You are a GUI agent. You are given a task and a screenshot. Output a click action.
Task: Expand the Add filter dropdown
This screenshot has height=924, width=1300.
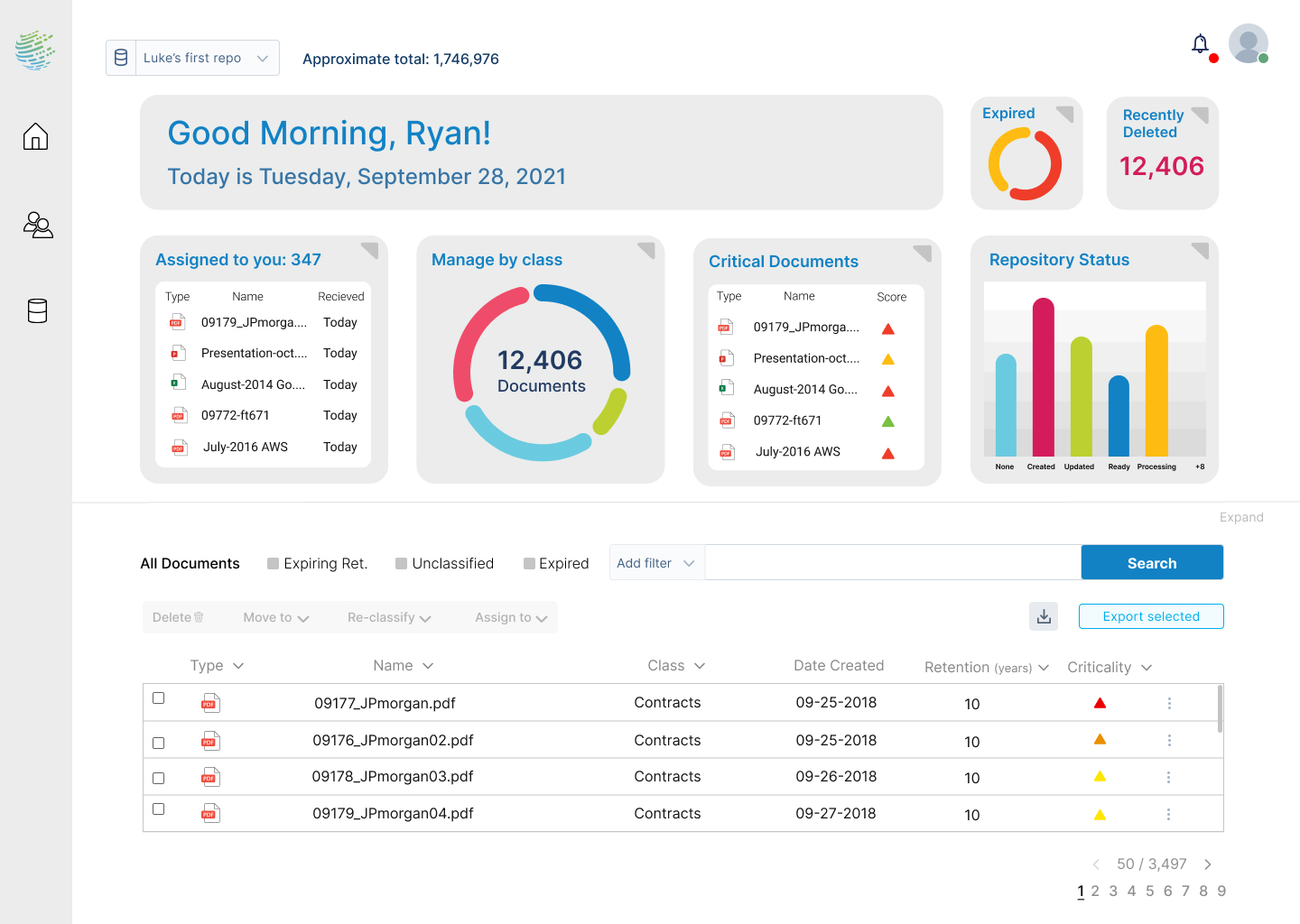pyautogui.click(x=656, y=562)
